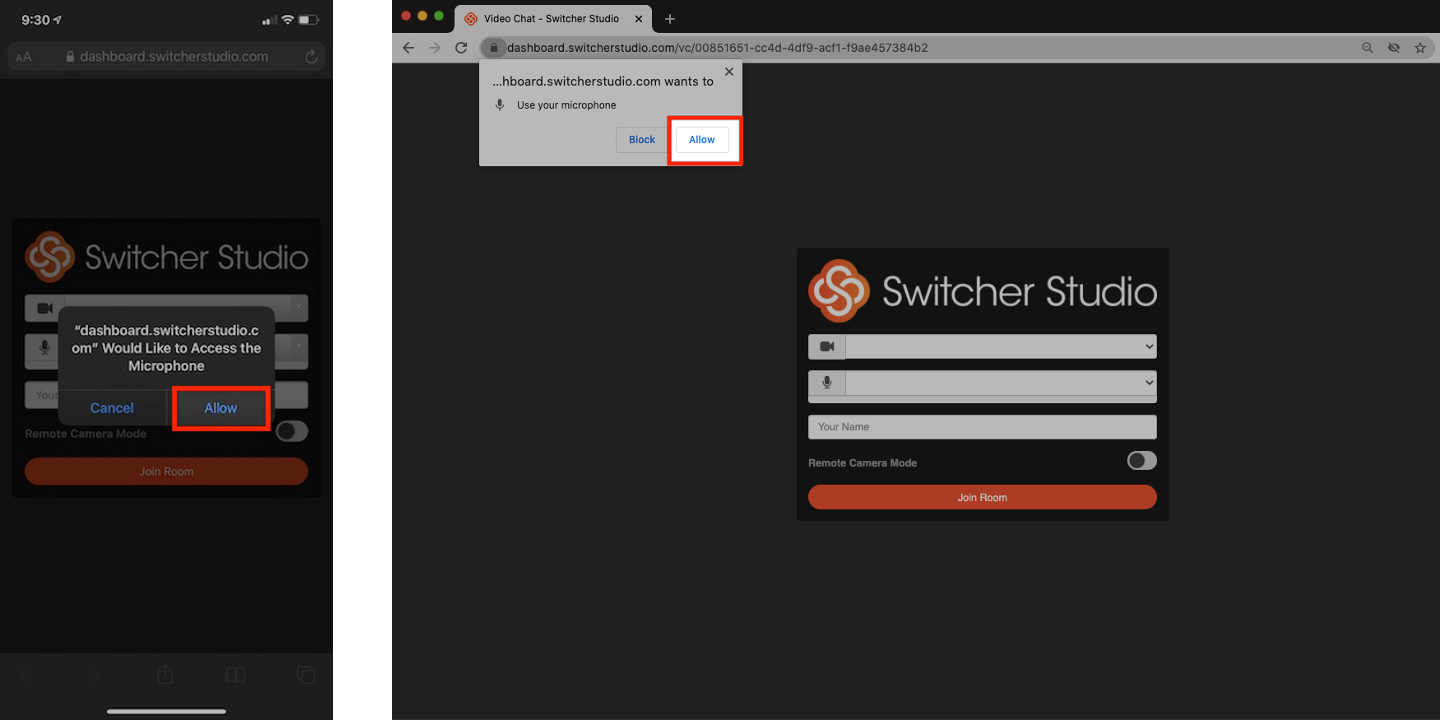This screenshot has height=720, width=1440.
Task: Click "Remote Camera Mode" label in Chrome
Action: point(862,463)
